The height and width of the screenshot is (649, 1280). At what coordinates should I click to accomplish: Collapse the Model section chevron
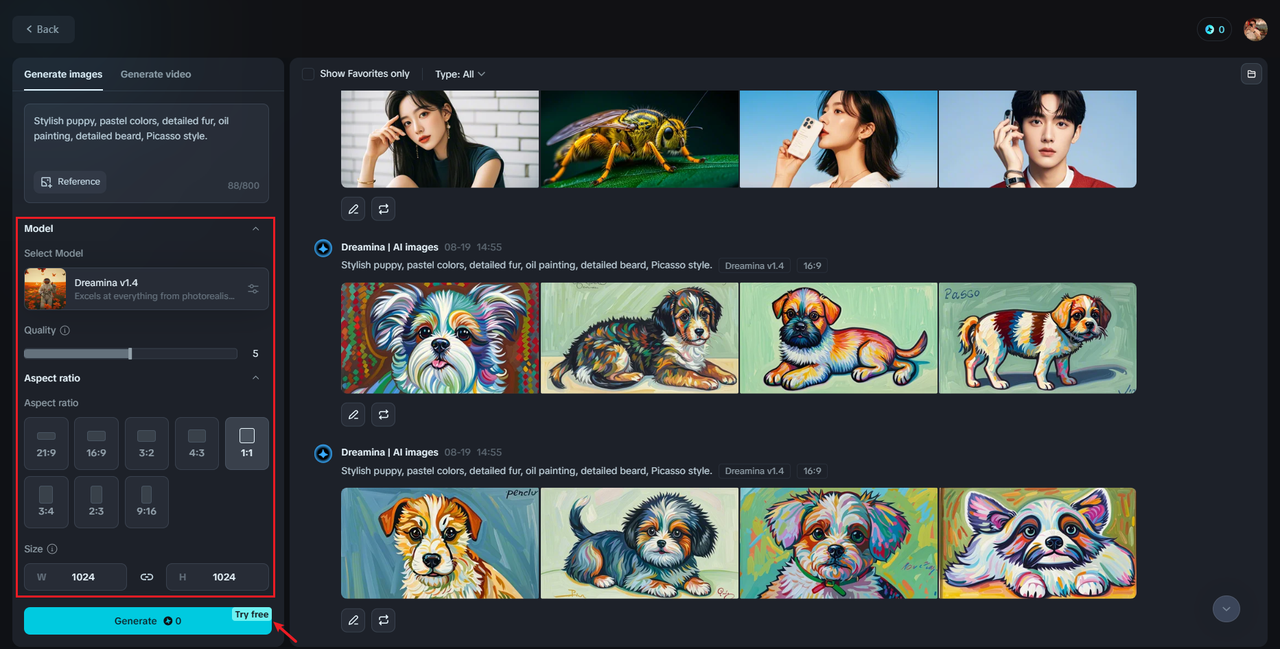255,229
